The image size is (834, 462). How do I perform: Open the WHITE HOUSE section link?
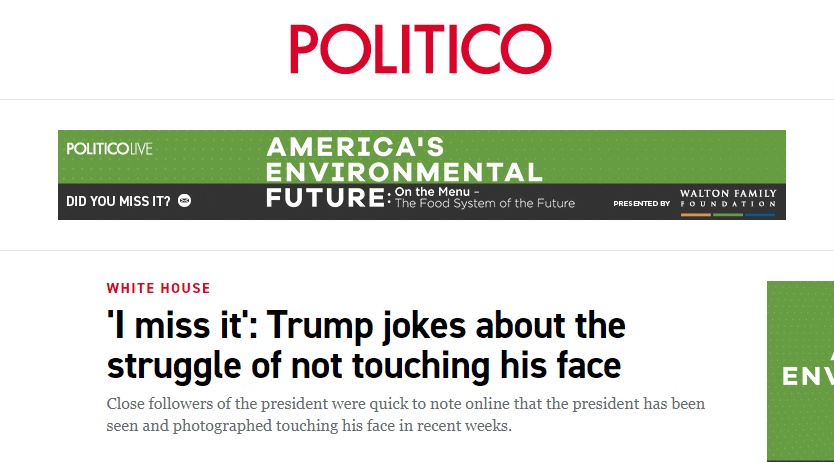pos(158,288)
